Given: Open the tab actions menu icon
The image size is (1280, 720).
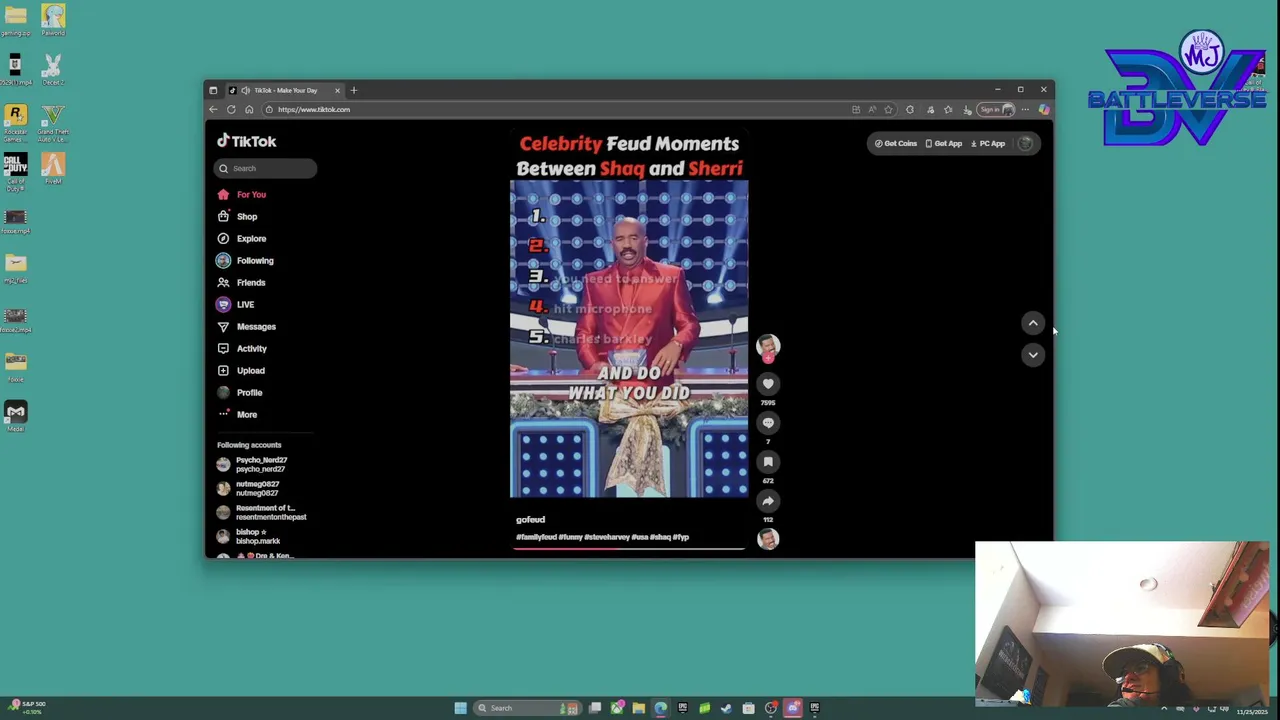Looking at the screenshot, I should (x=213, y=90).
